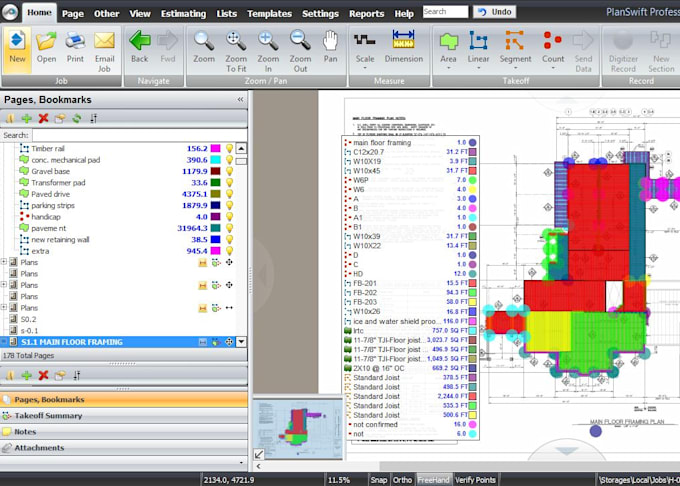The width and height of the screenshot is (680, 486).
Task: Click the Pages panel Search field
Action: pos(140,135)
